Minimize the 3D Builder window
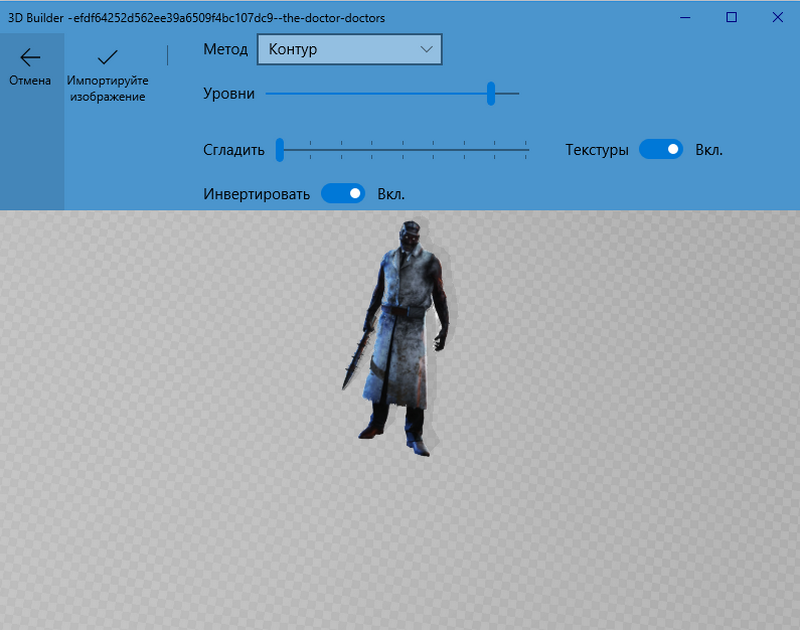The height and width of the screenshot is (630, 800). pyautogui.click(x=685, y=17)
